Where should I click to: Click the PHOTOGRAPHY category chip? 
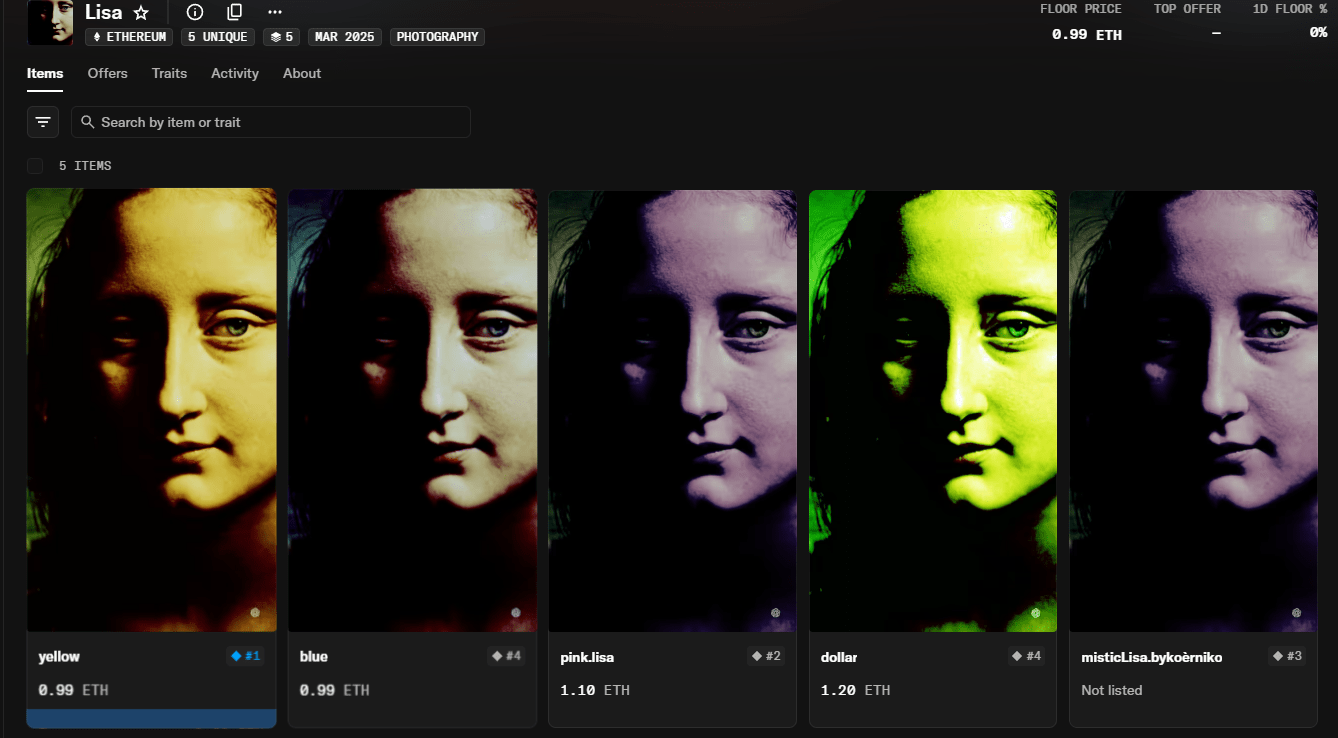(x=438, y=37)
